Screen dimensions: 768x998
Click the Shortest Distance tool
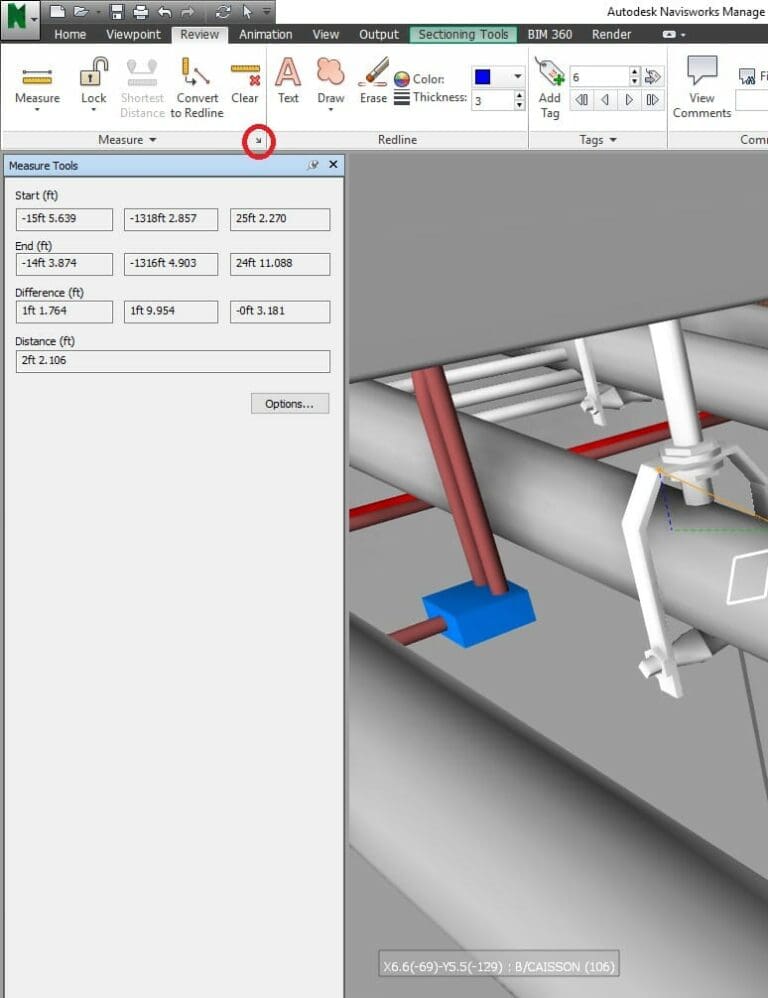(x=143, y=88)
